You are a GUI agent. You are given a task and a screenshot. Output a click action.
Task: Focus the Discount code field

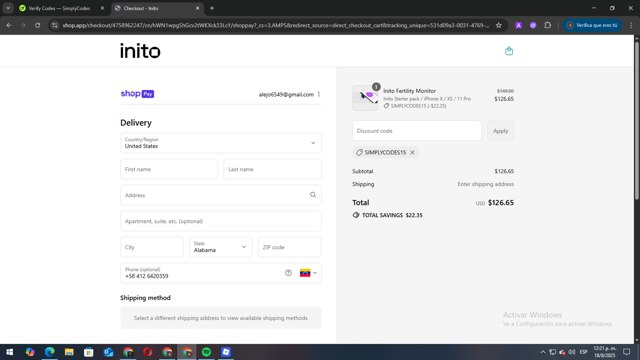[417, 131]
